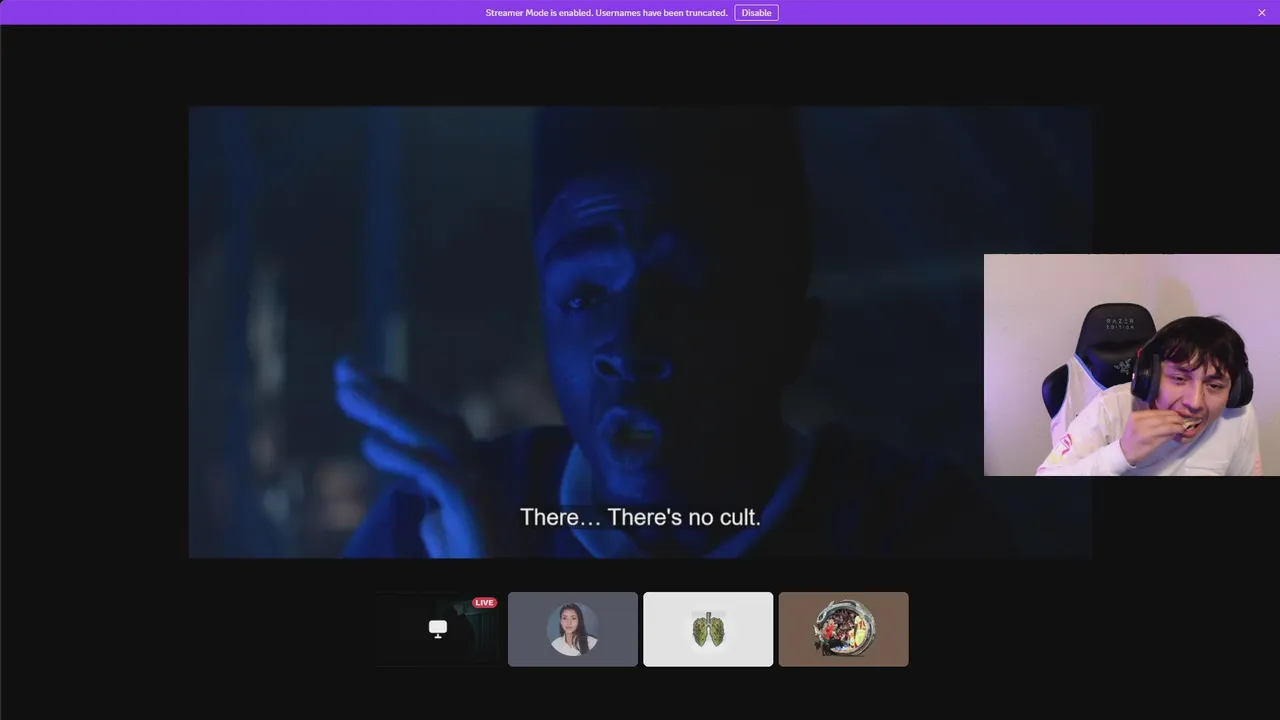Click the webcam overlay of the streamer
Image resolution: width=1280 pixels, height=720 pixels.
click(x=1132, y=365)
